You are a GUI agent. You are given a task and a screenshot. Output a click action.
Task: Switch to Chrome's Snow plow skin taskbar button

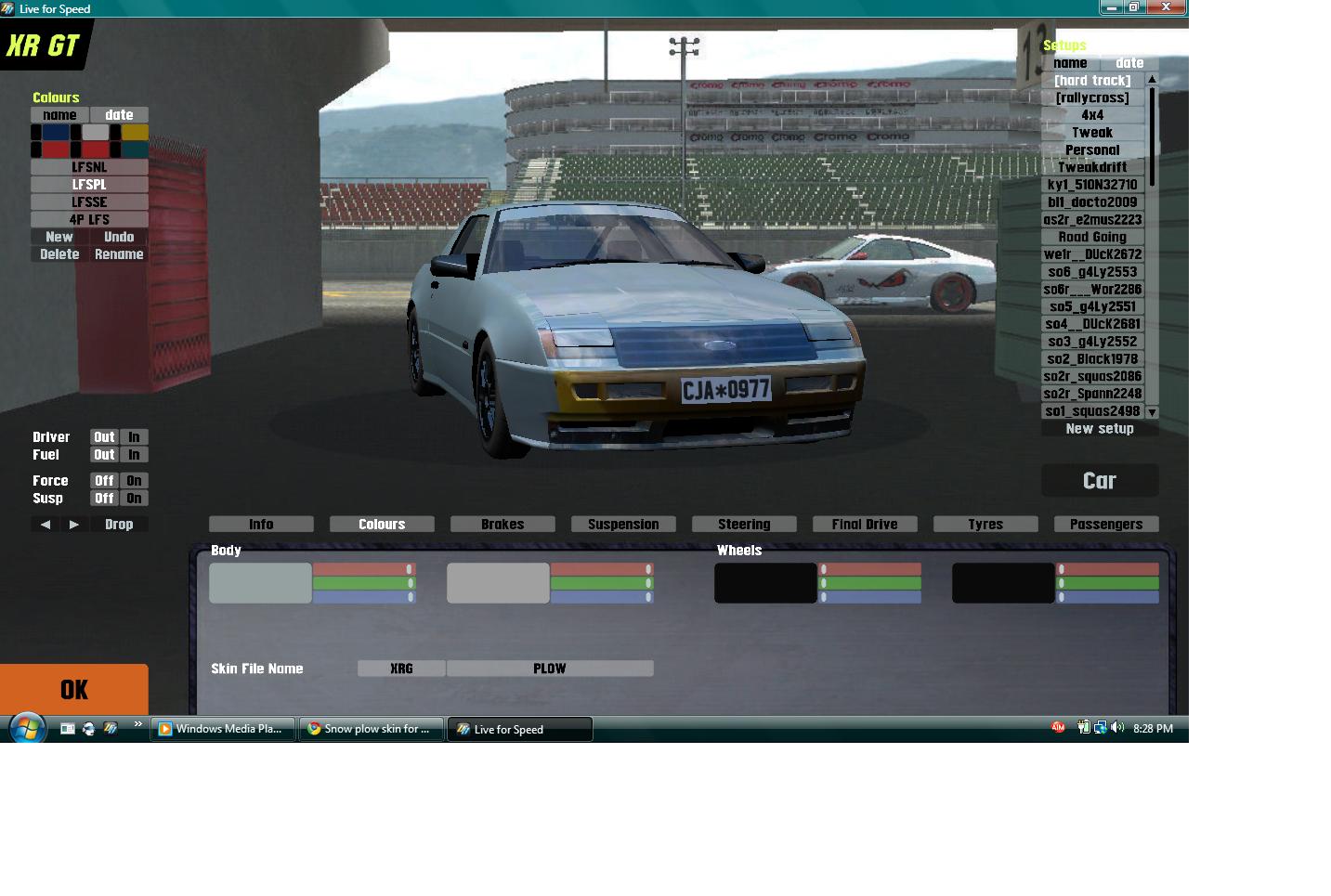(x=372, y=729)
